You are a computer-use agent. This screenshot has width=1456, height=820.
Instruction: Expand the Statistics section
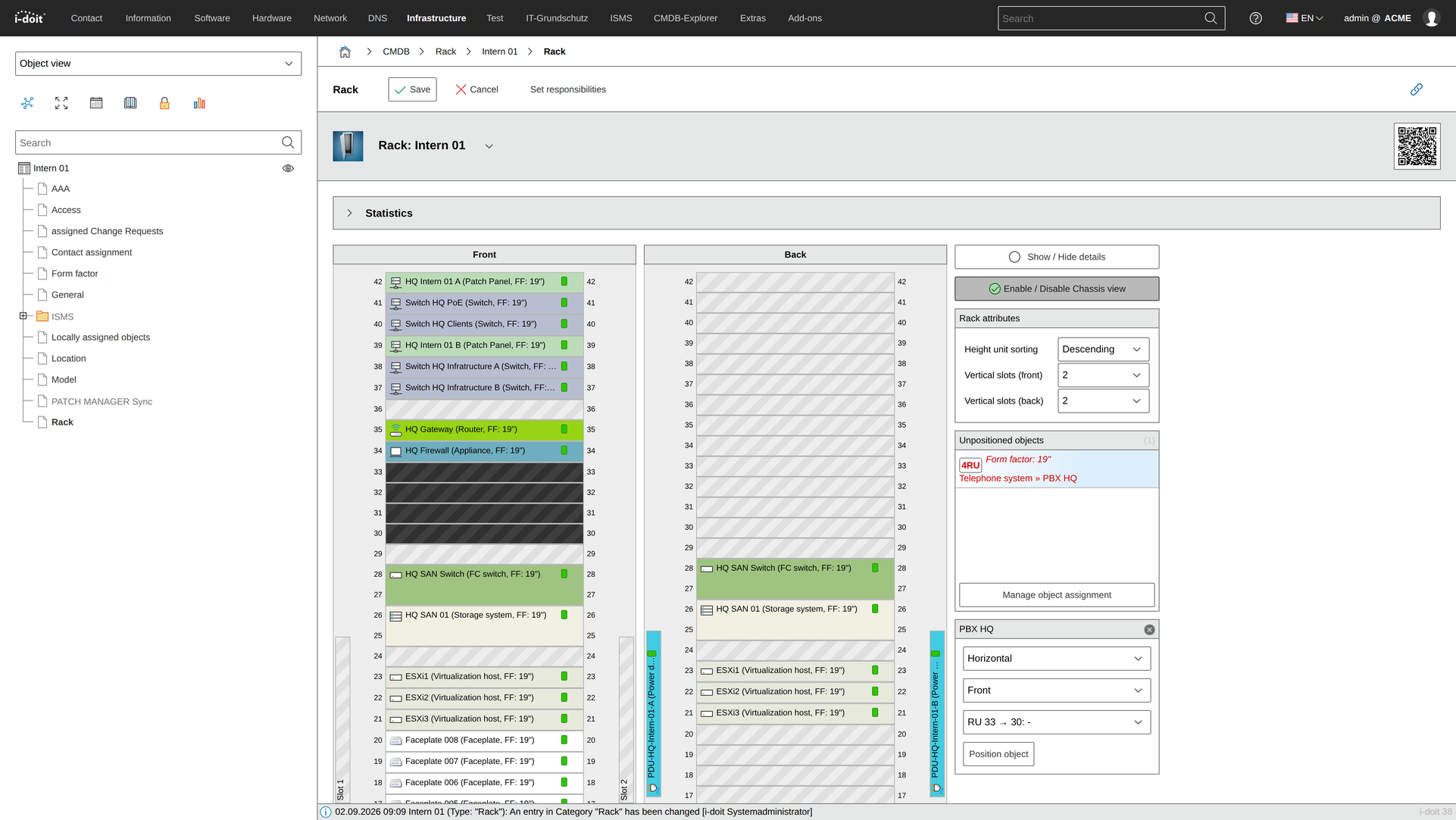[349, 213]
